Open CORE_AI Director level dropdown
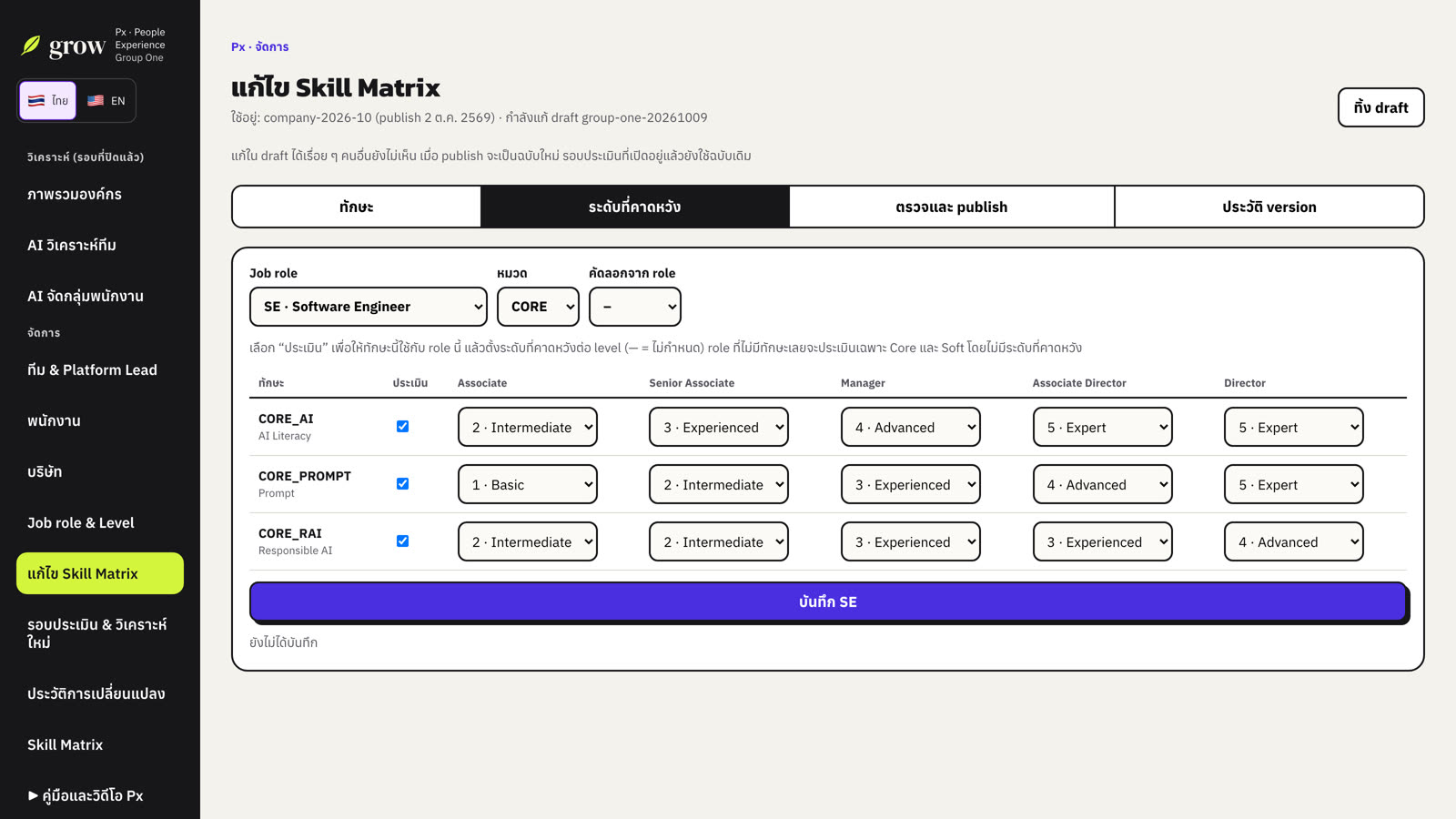Screen dimensions: 1456x819 tap(1294, 427)
